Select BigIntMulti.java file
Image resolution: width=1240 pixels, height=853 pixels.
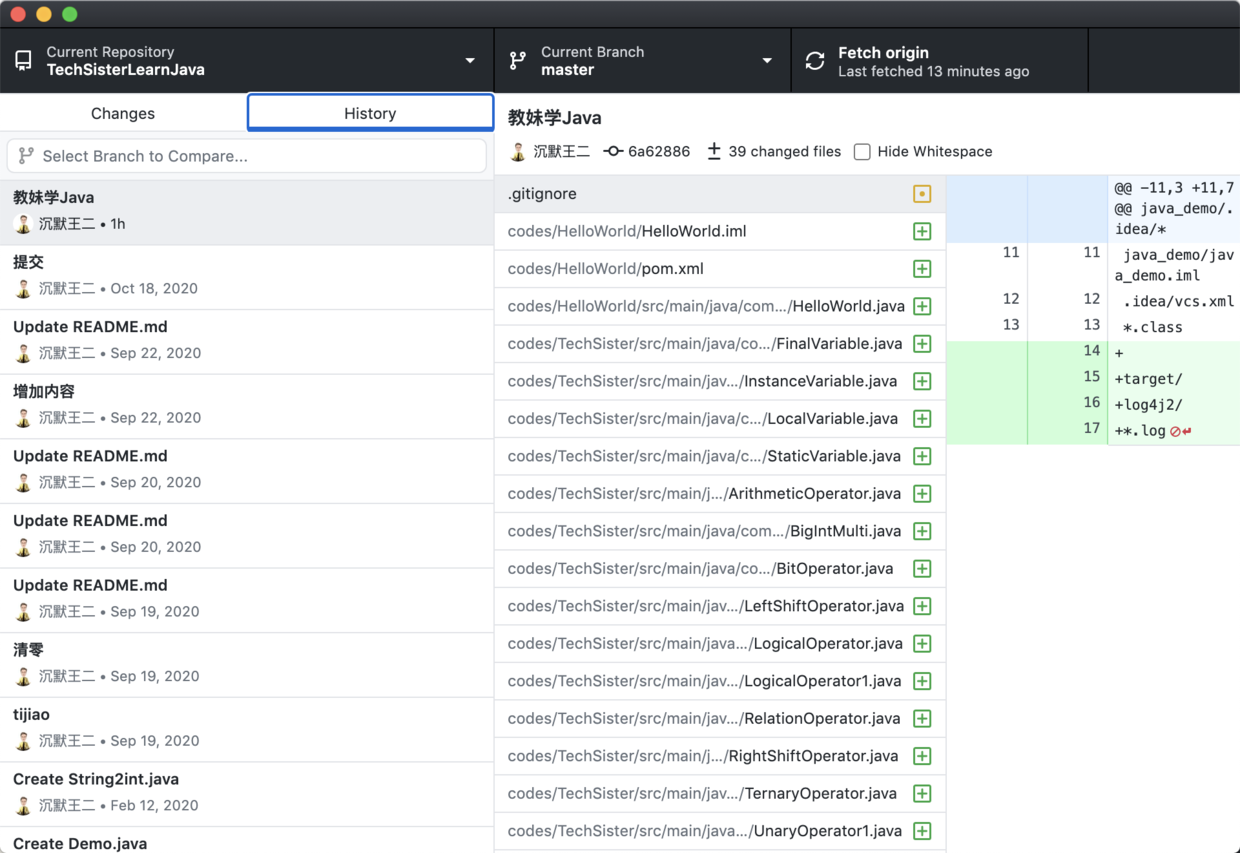tap(720, 531)
